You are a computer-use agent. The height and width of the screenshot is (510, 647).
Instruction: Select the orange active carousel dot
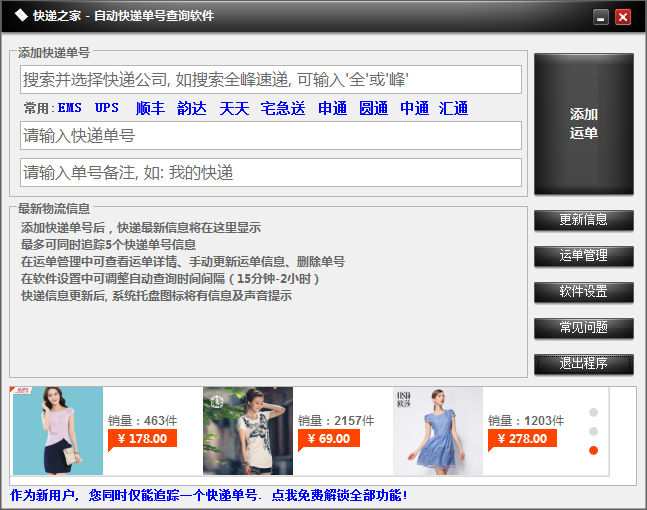click(593, 450)
